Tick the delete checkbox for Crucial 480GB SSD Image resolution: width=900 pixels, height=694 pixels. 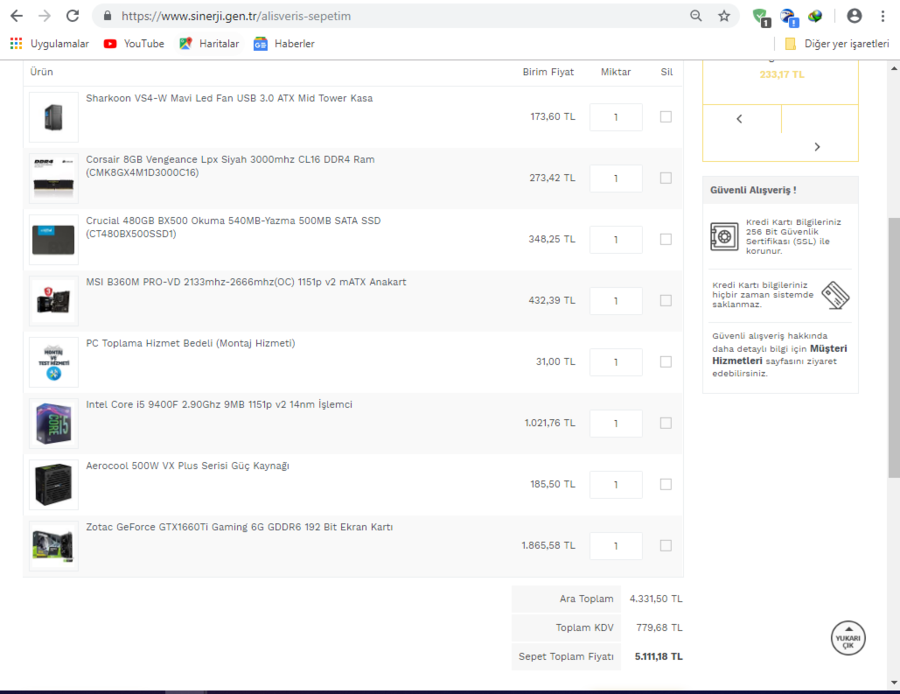tap(666, 239)
